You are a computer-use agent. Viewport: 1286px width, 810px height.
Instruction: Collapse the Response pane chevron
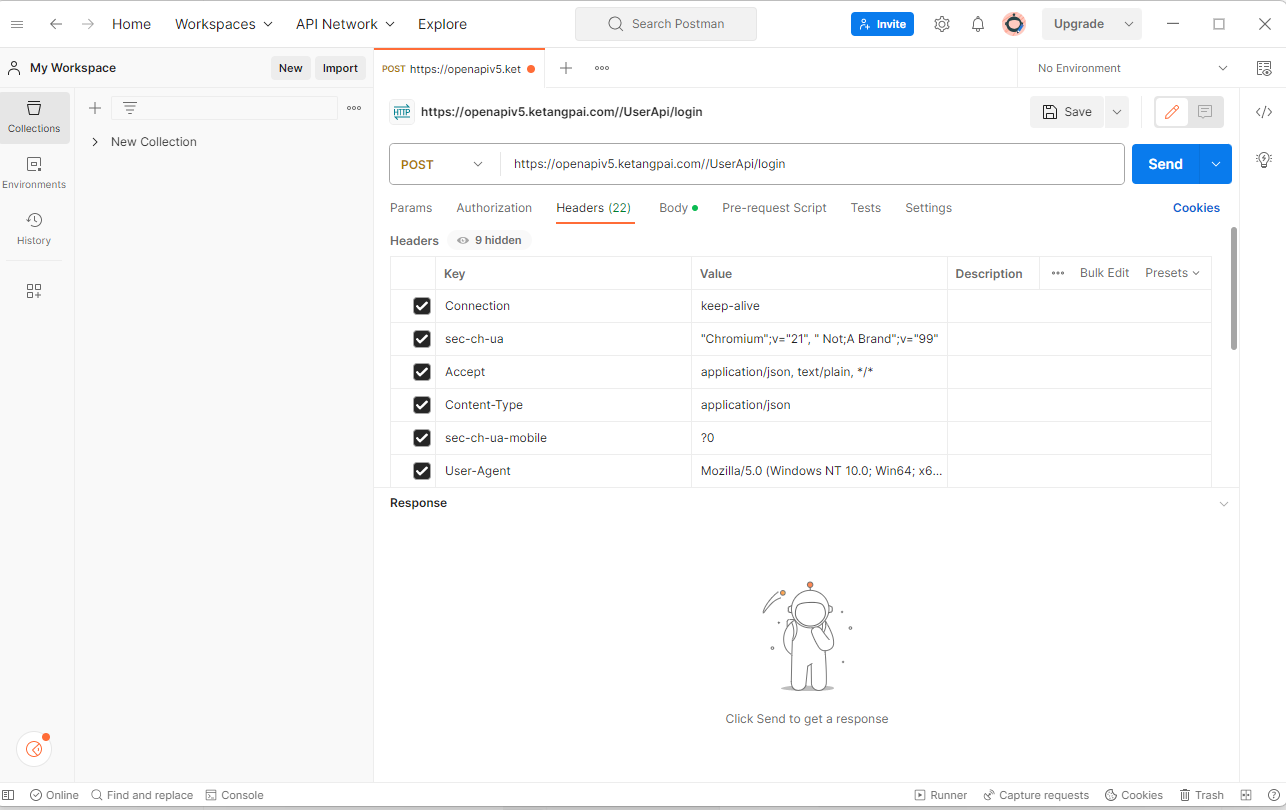1223,504
